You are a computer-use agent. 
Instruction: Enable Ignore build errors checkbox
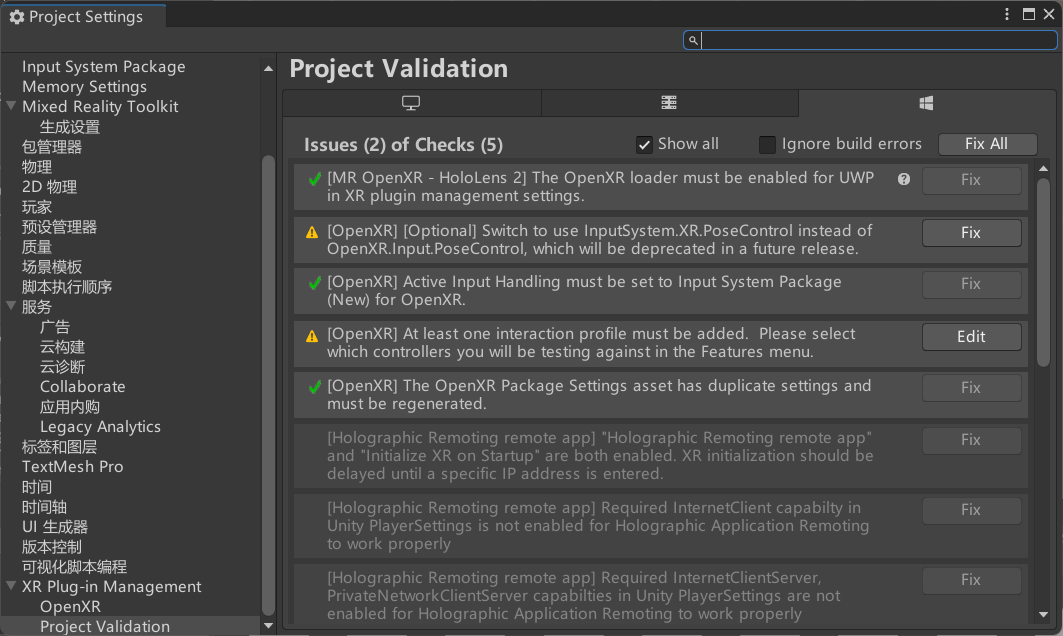(x=767, y=145)
